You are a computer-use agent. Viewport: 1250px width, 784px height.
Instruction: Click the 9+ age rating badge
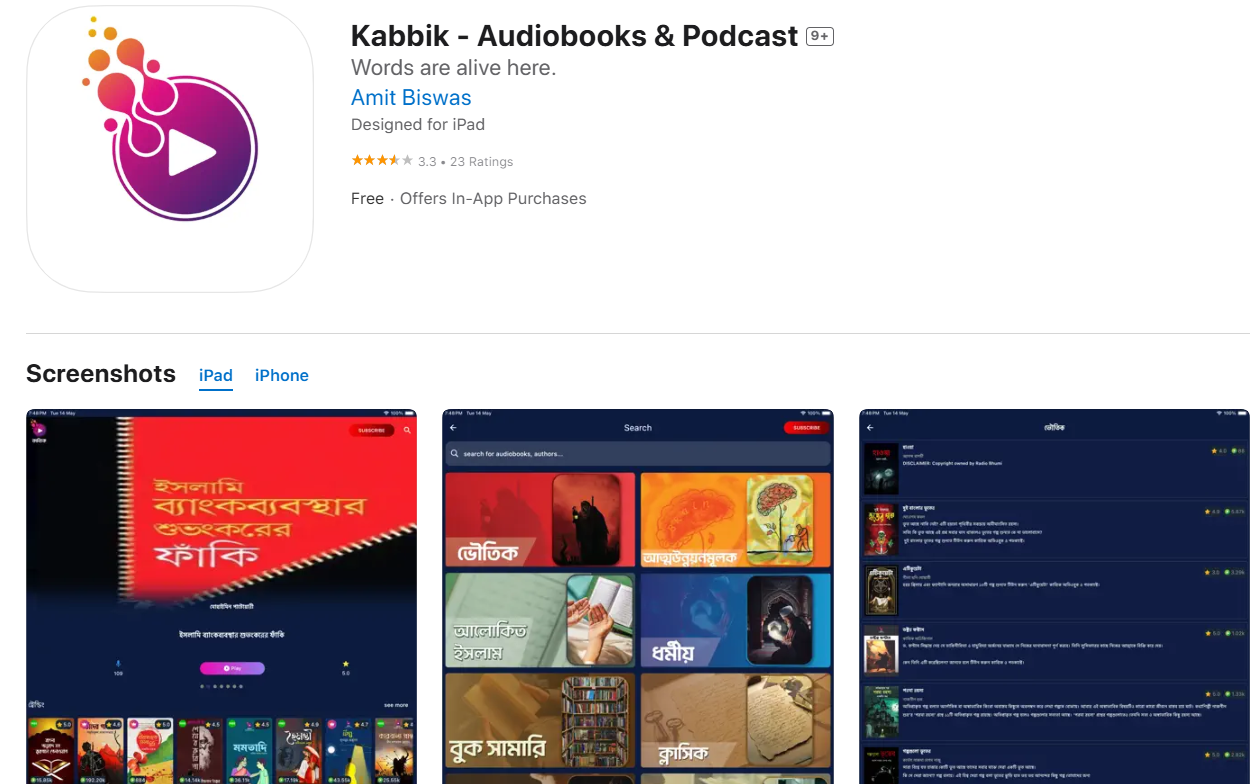(820, 36)
